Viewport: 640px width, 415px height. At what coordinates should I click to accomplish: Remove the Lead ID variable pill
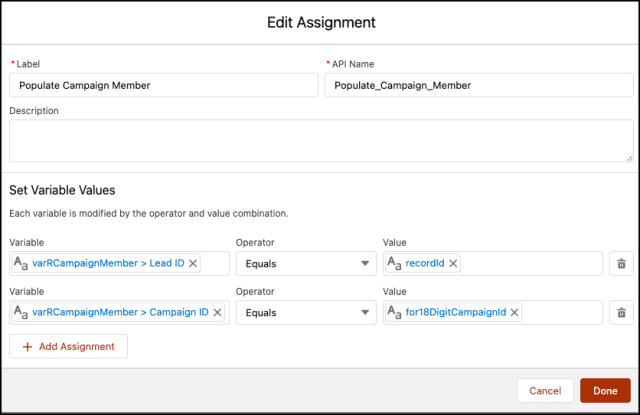(x=193, y=264)
